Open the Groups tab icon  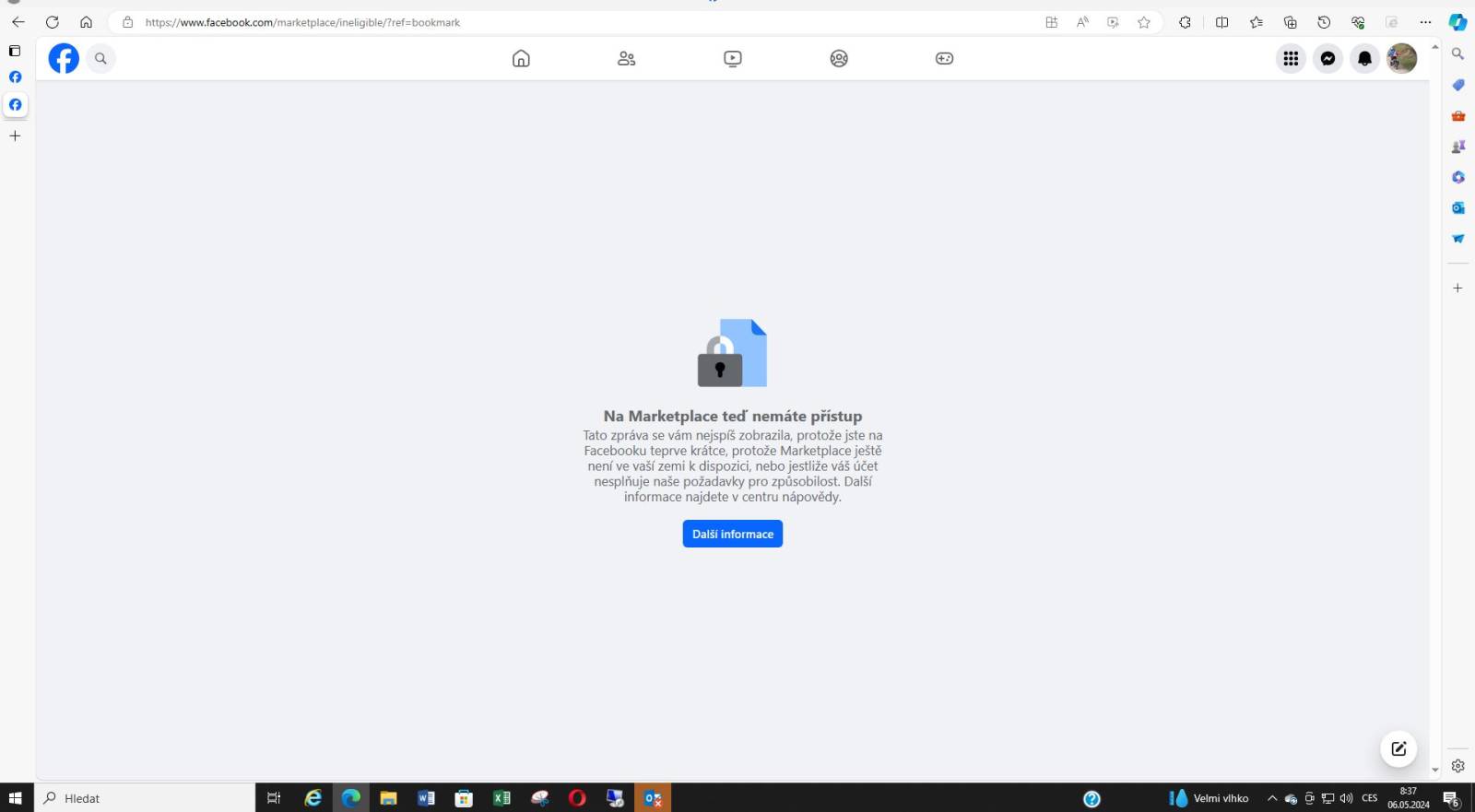click(x=839, y=58)
